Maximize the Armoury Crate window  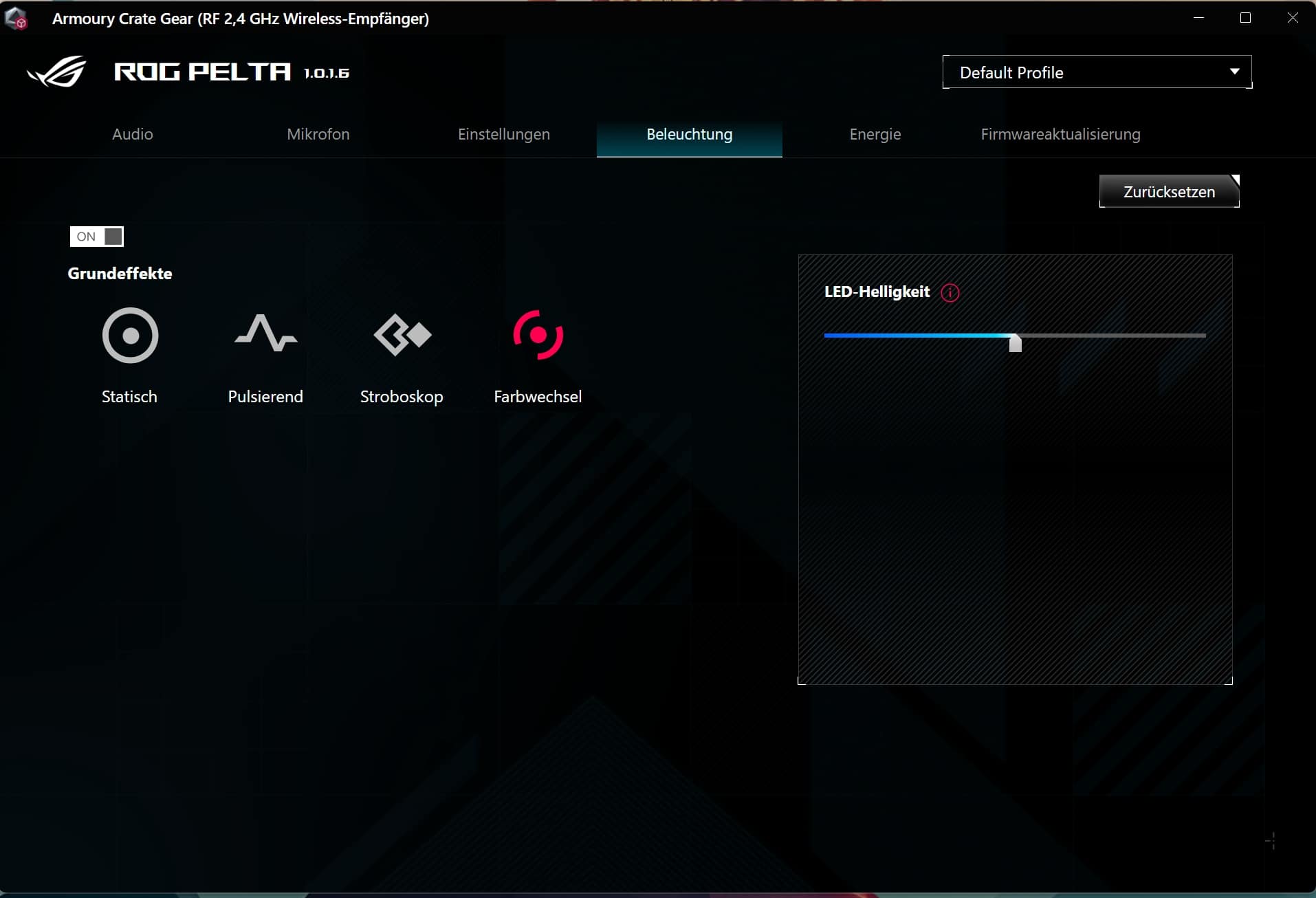[x=1245, y=18]
